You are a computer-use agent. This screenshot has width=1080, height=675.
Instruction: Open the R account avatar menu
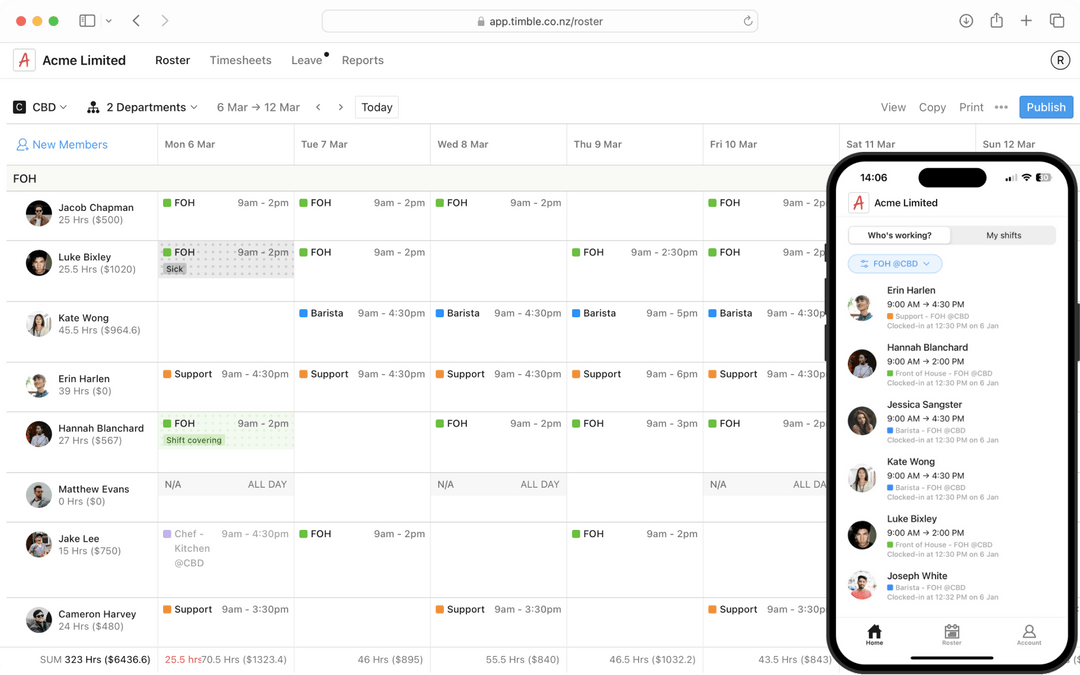1060,60
